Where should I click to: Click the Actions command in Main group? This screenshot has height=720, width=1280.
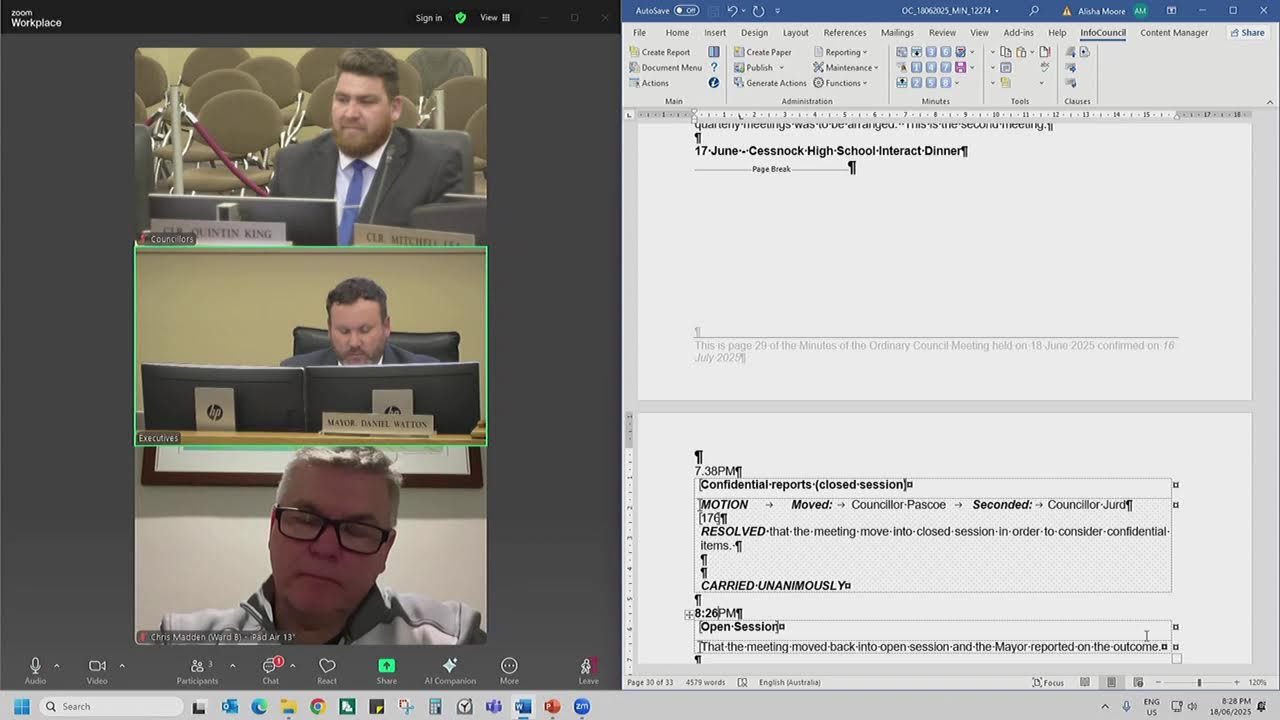649,83
